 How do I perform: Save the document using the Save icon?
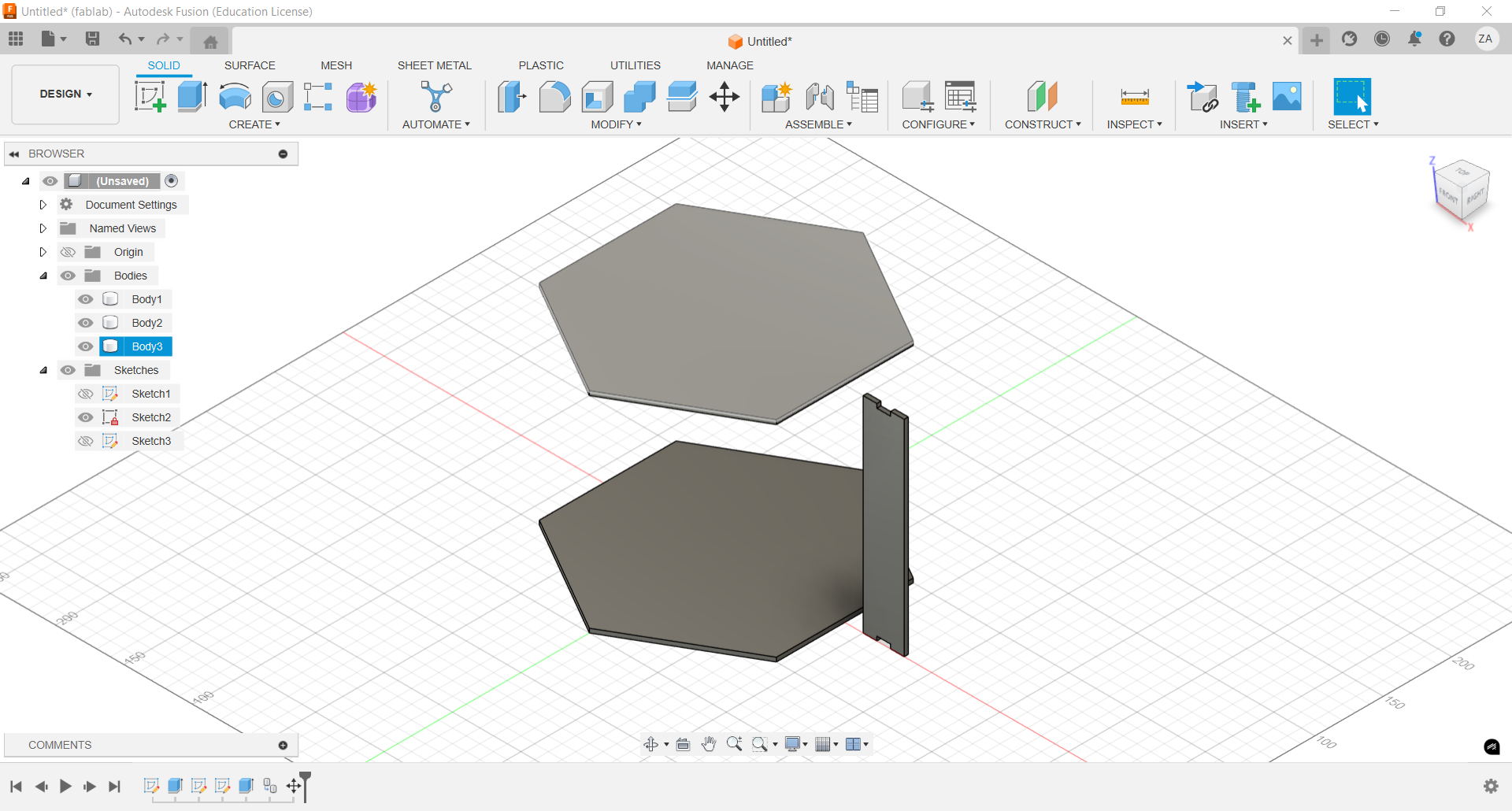pyautogui.click(x=92, y=39)
